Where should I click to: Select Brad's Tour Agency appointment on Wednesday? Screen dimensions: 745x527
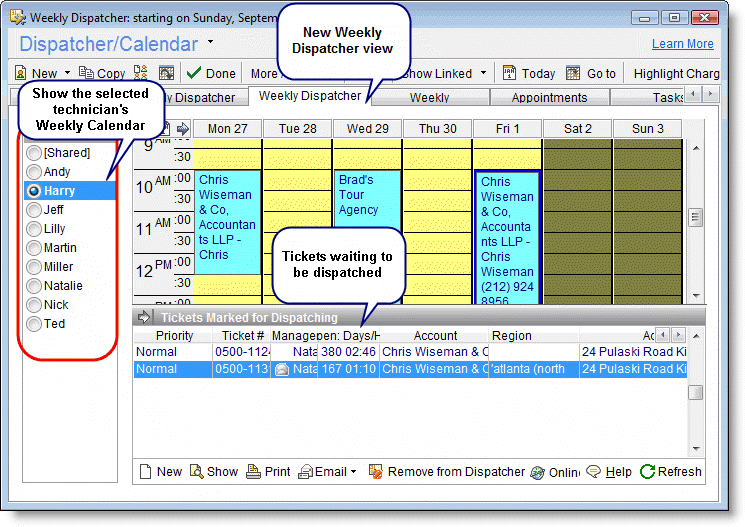tap(367, 195)
